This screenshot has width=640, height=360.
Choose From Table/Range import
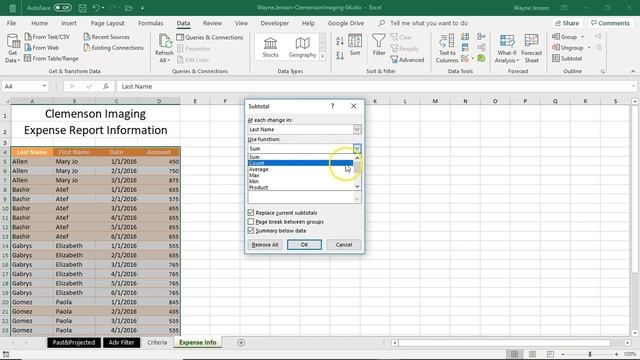click(x=51, y=58)
